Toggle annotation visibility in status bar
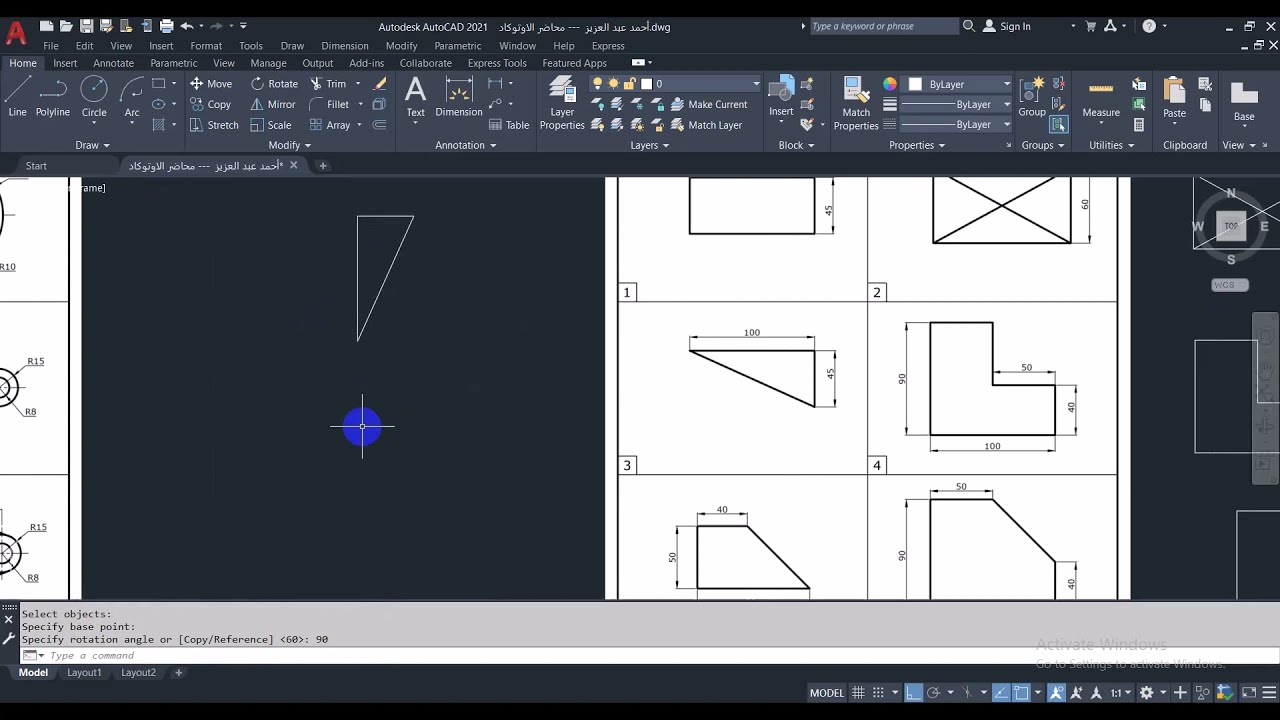Viewport: 1280px width, 720px height. (1056, 692)
